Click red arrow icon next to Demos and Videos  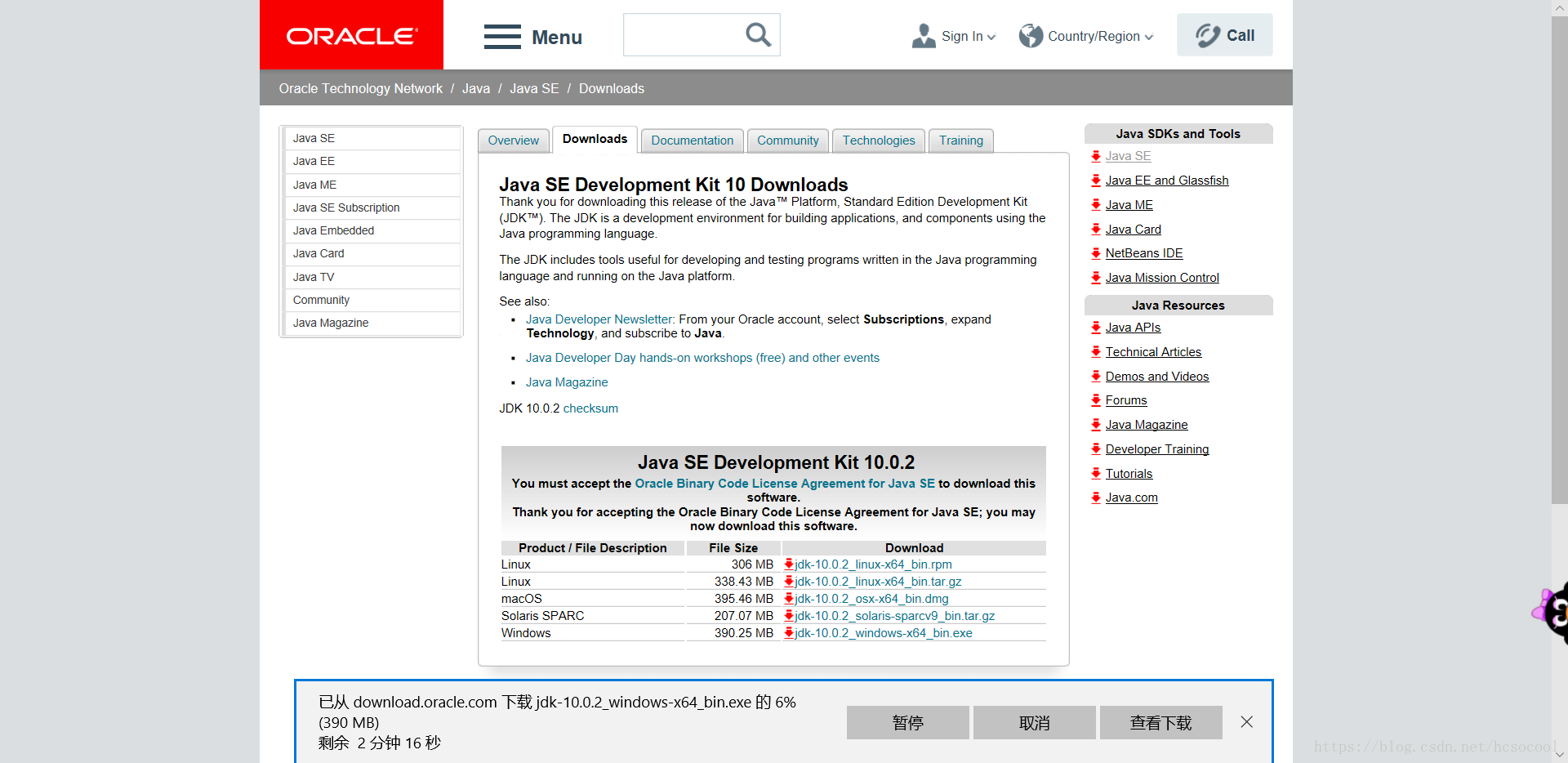[x=1096, y=377]
